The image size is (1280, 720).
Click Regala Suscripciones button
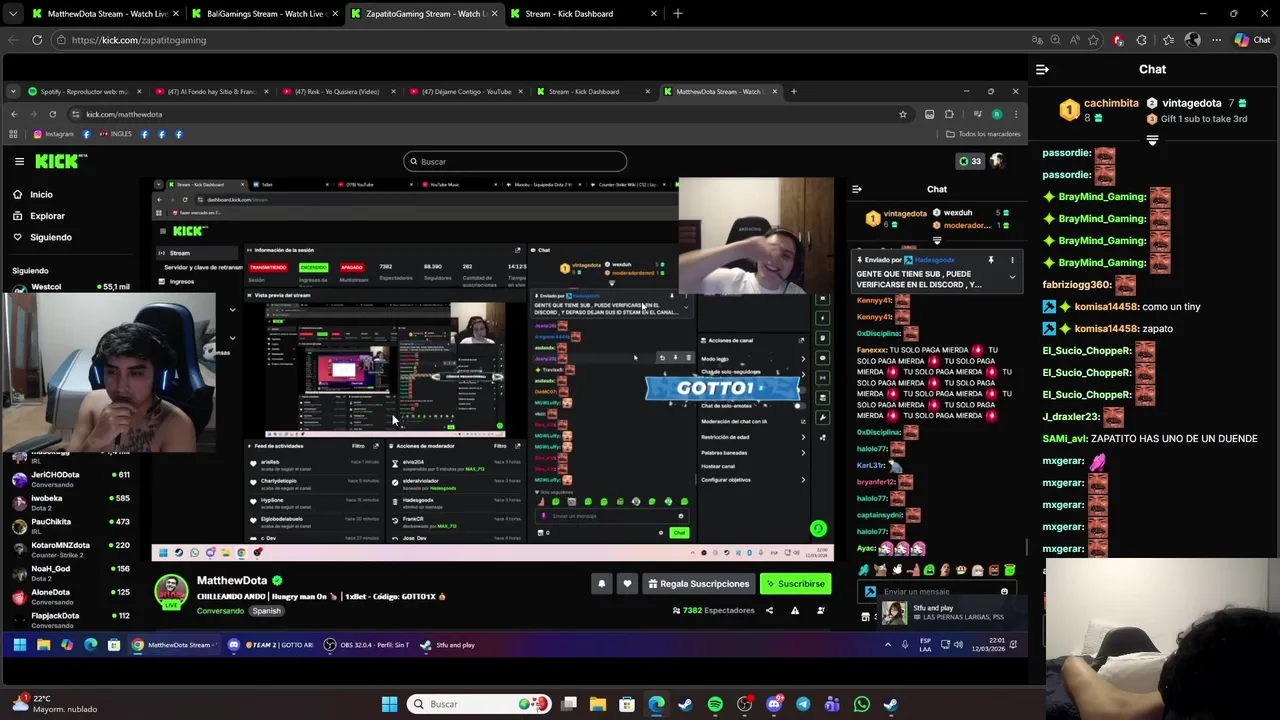698,584
